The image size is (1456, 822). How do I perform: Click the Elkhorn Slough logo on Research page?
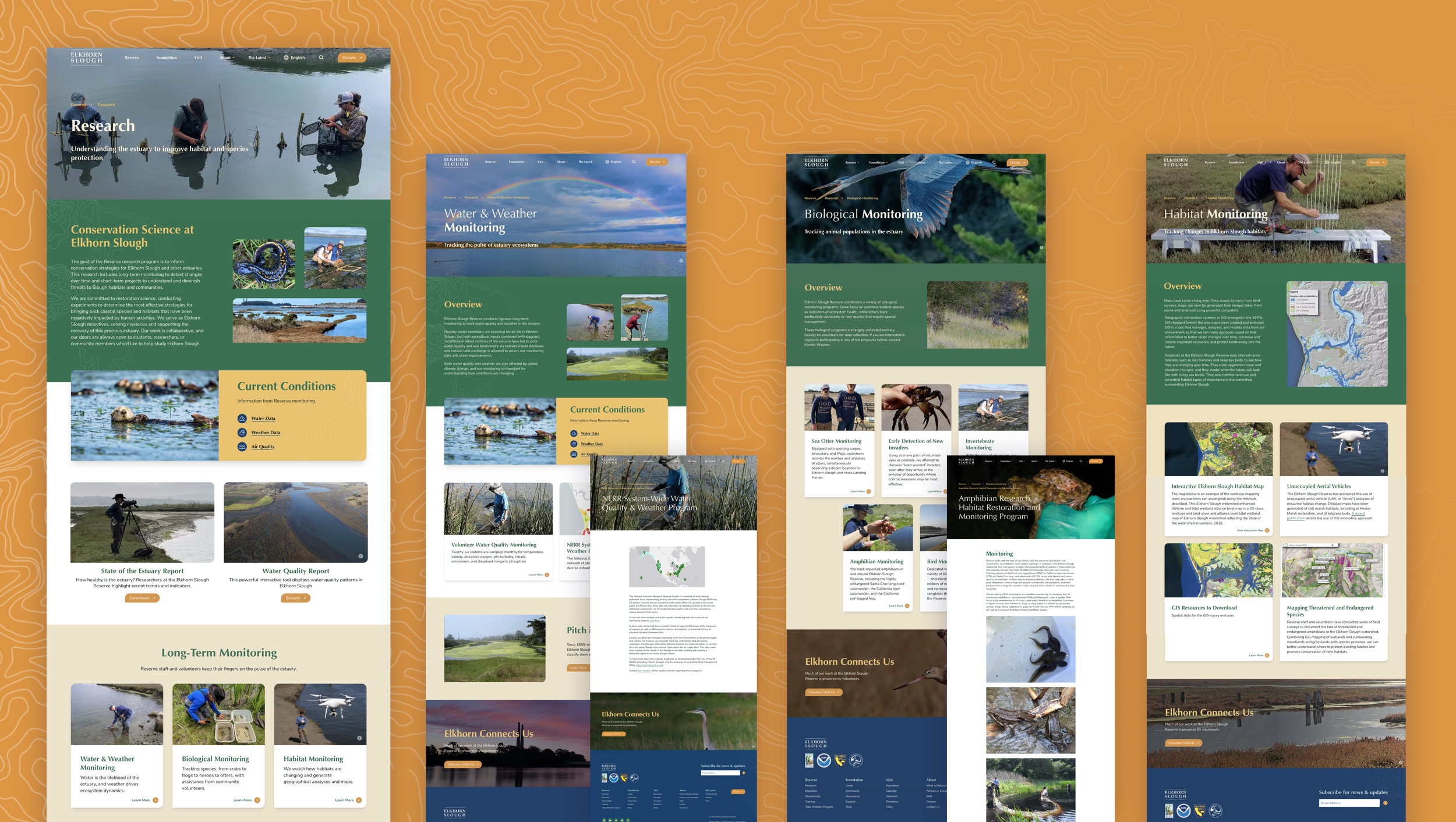(86, 58)
